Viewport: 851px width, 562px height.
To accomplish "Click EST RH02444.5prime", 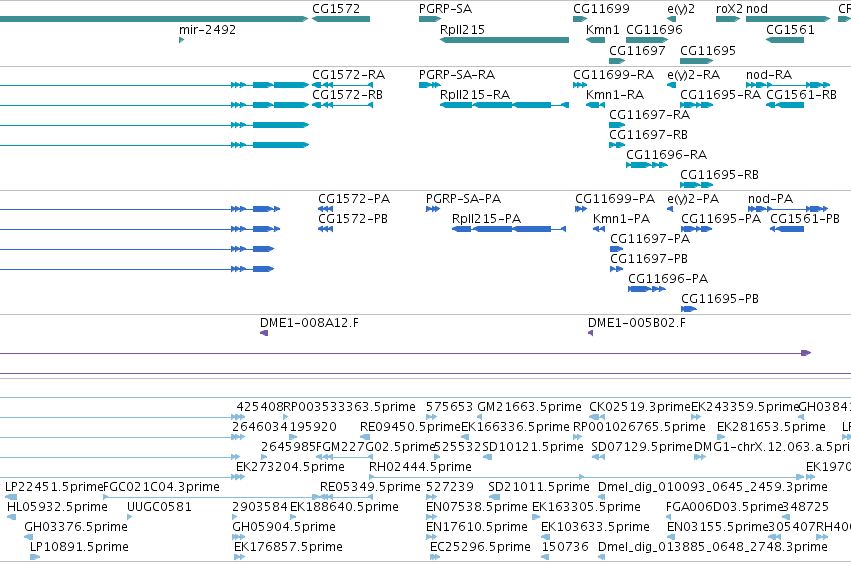I will click(x=420, y=467).
